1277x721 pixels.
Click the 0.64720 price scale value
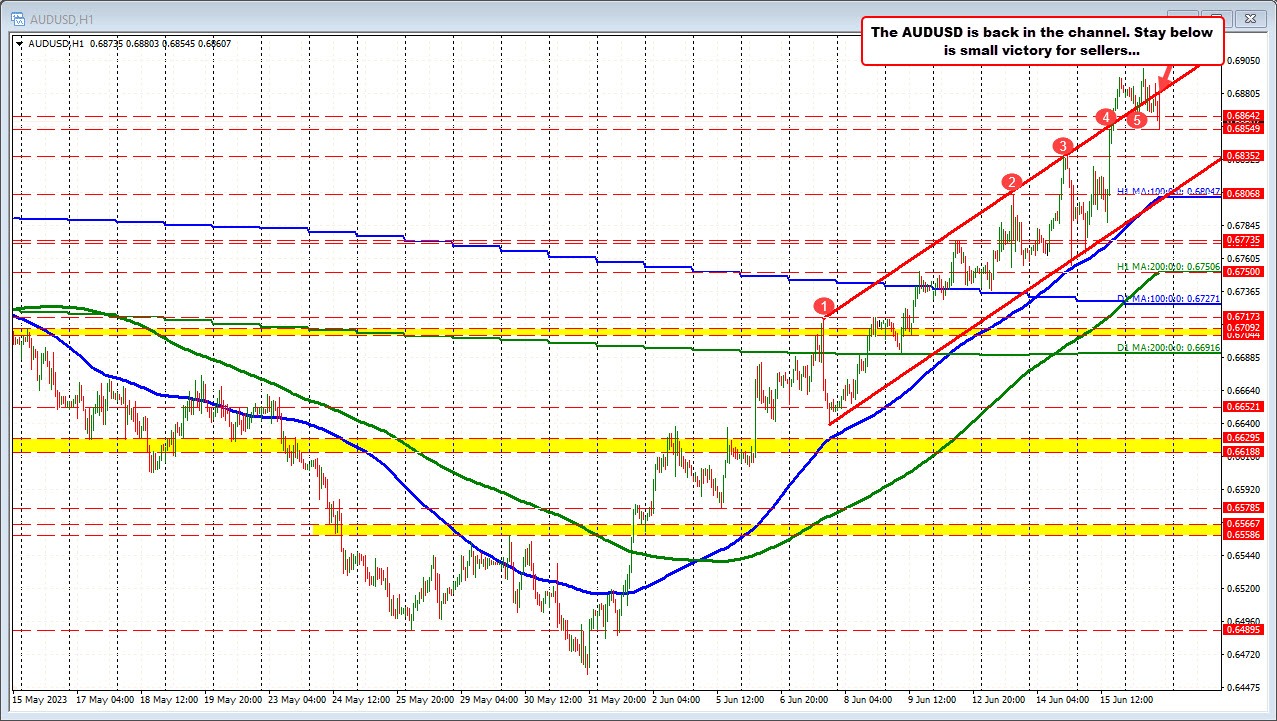1243,654
